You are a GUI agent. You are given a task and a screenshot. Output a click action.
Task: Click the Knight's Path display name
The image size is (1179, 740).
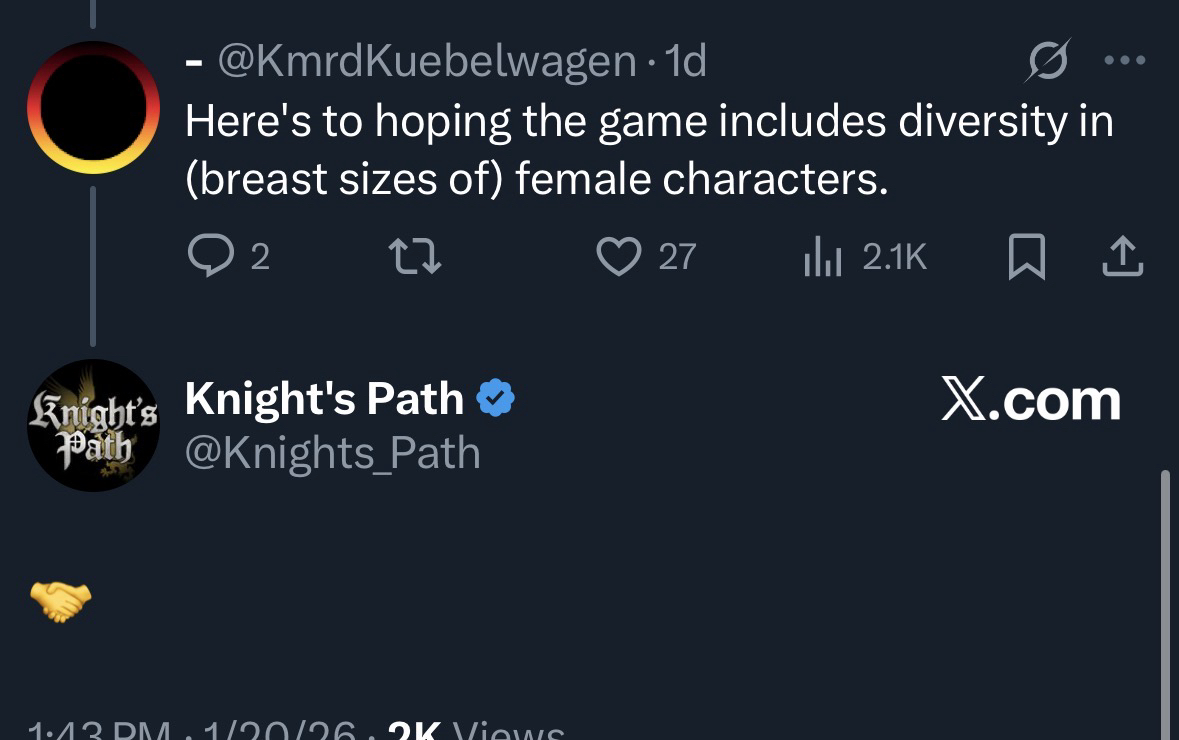(x=324, y=400)
